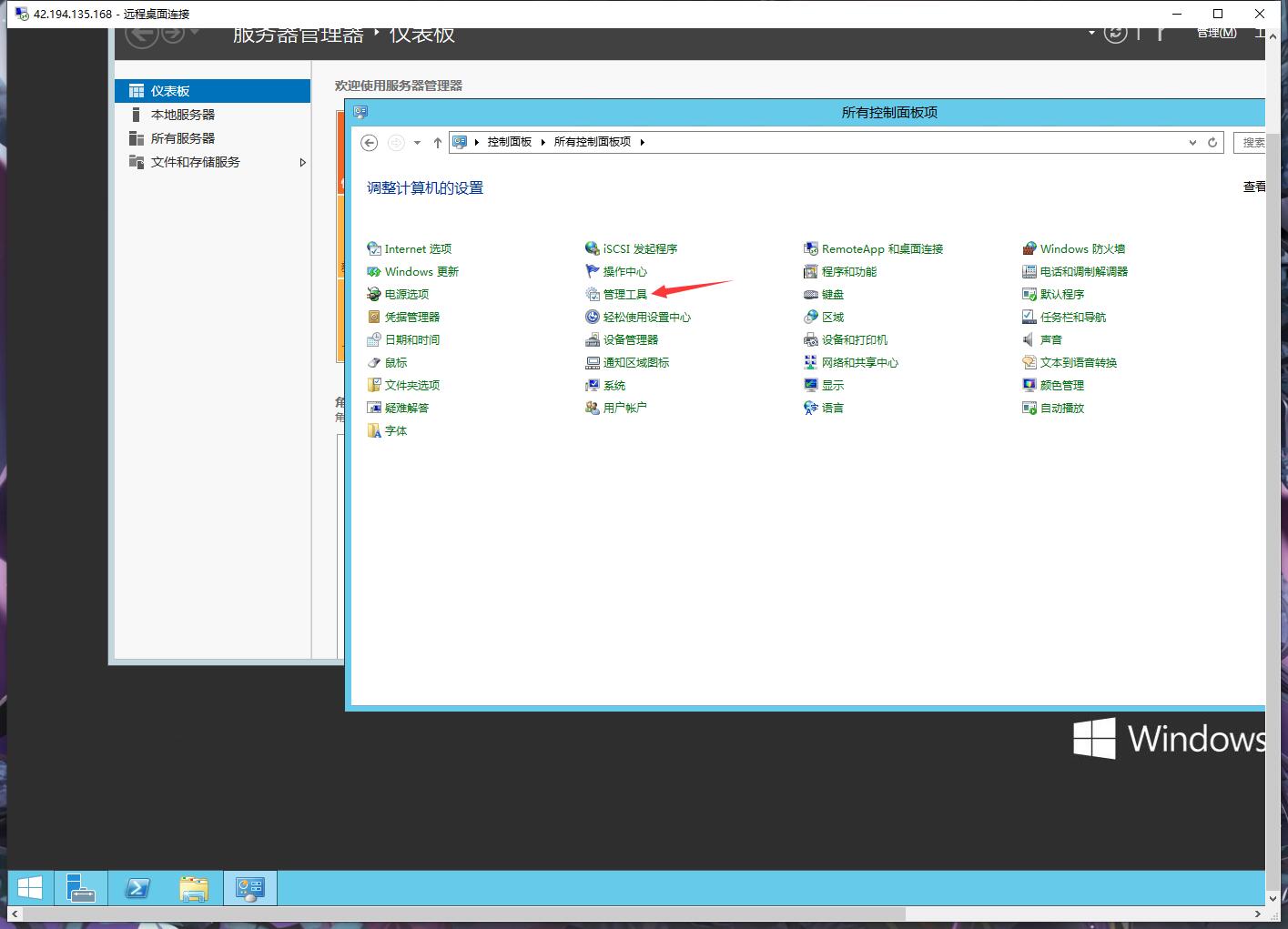Open 日期和时间 settings
The width and height of the screenshot is (1288, 929).
point(411,339)
